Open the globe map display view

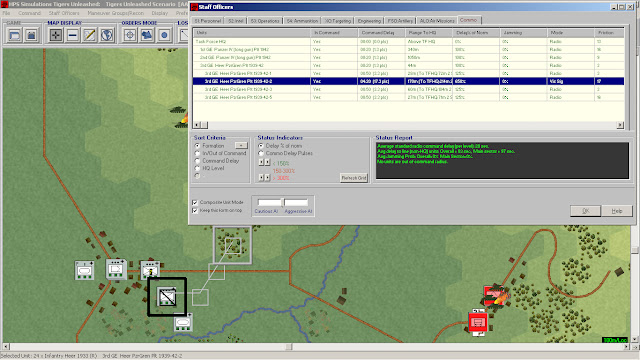107,35
